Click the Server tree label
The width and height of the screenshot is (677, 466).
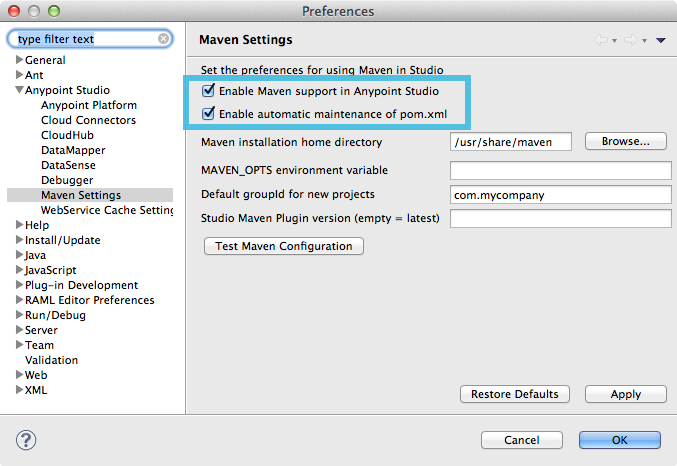coord(41,330)
